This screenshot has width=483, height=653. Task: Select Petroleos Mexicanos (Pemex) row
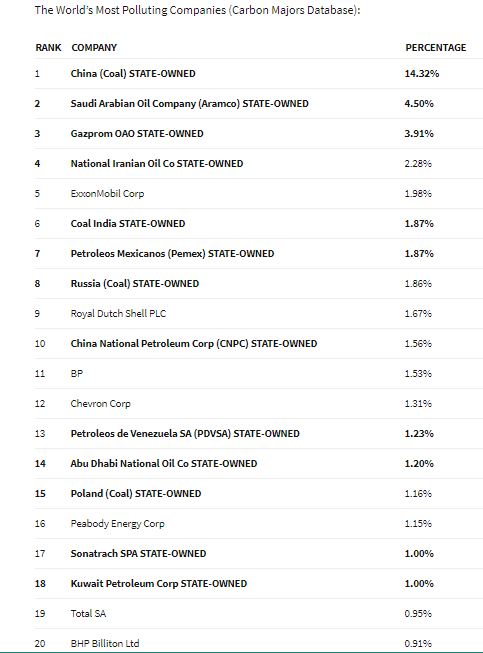click(x=259, y=254)
